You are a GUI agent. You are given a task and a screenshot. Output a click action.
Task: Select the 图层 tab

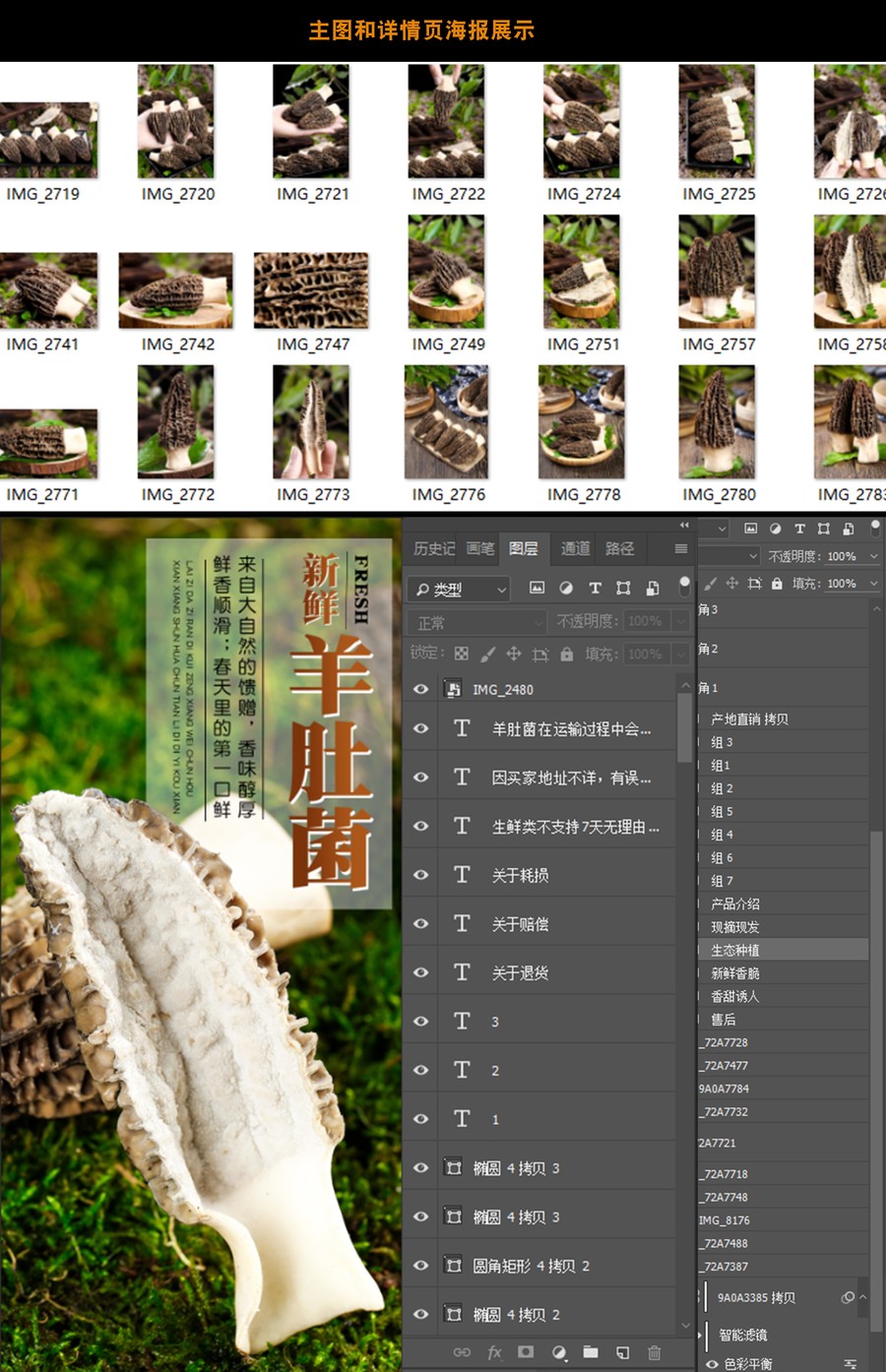524,548
